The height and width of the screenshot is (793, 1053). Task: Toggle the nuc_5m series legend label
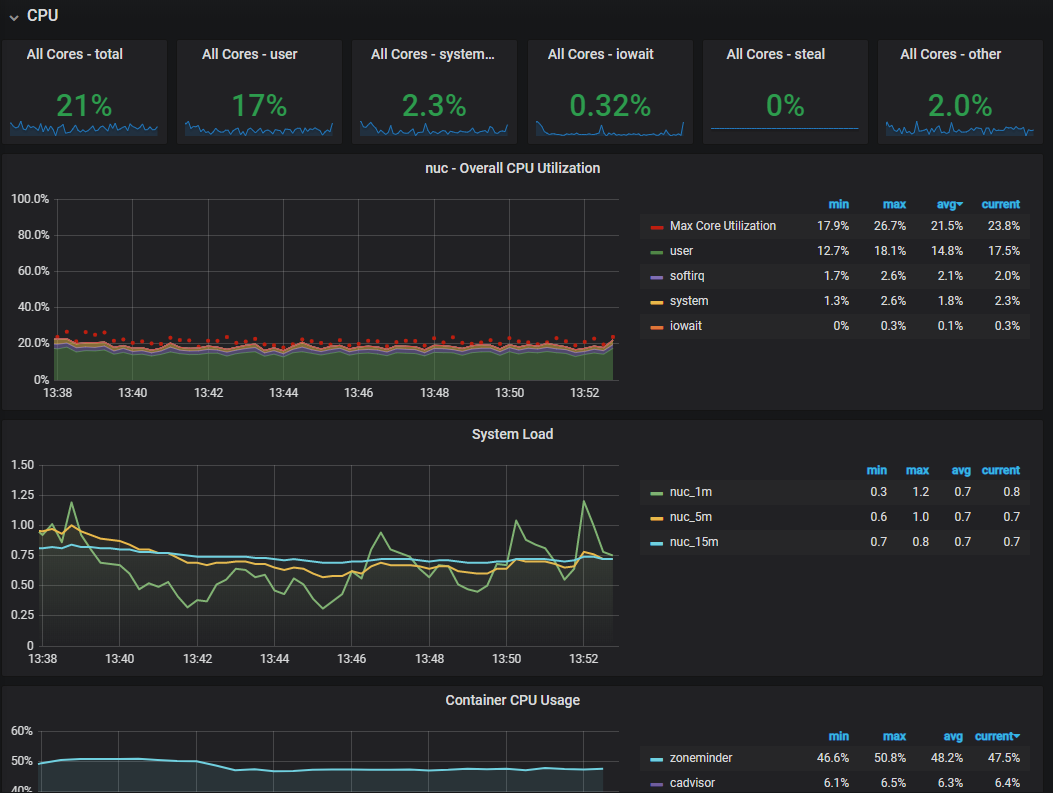click(690, 516)
